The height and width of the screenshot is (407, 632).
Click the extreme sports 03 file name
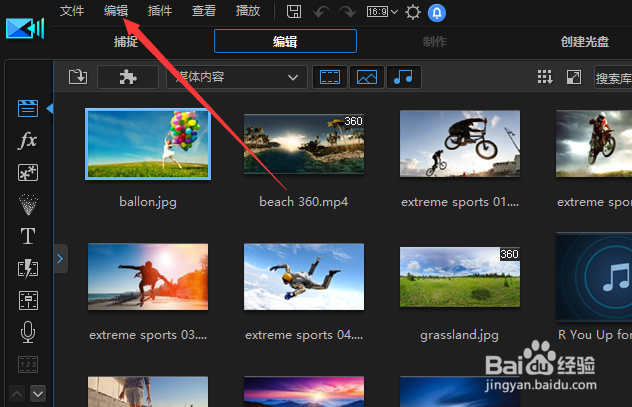(148, 335)
